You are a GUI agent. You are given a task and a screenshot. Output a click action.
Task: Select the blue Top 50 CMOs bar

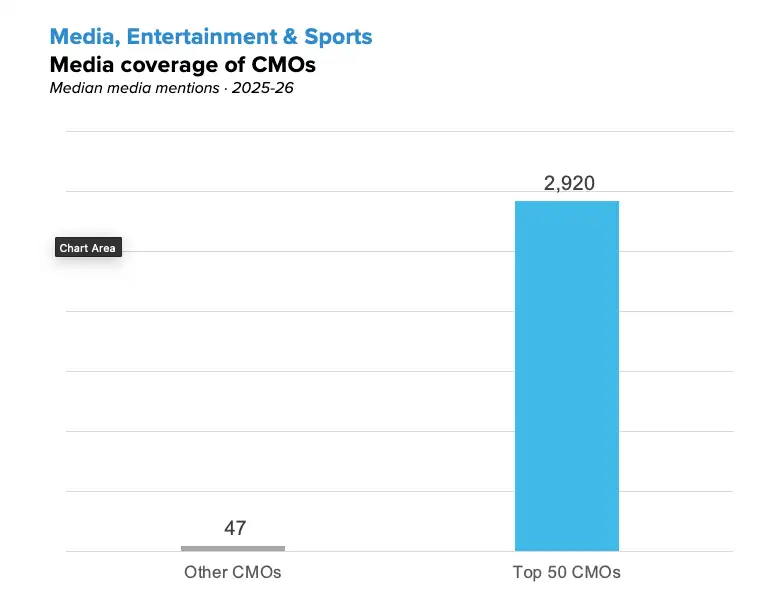567,376
